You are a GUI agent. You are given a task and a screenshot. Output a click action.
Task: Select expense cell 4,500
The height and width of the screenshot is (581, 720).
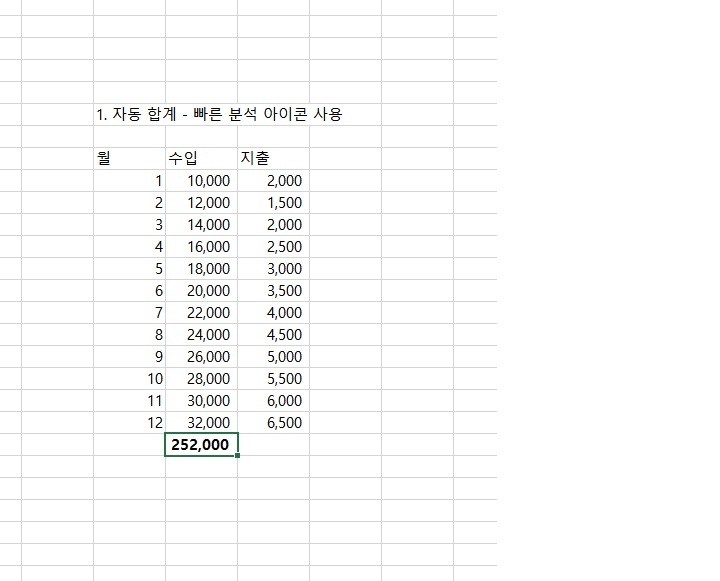pos(273,335)
